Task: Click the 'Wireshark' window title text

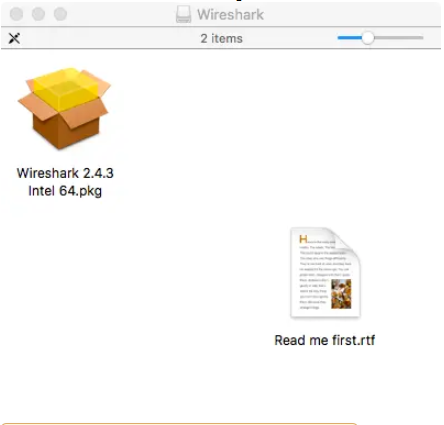Action: [x=230, y=14]
